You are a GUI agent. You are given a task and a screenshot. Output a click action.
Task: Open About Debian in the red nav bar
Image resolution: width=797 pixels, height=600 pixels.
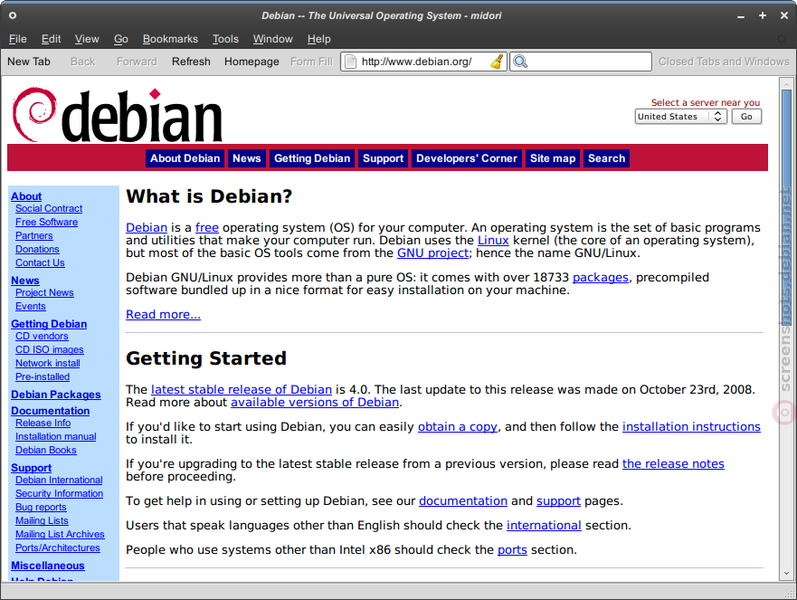click(x=185, y=158)
